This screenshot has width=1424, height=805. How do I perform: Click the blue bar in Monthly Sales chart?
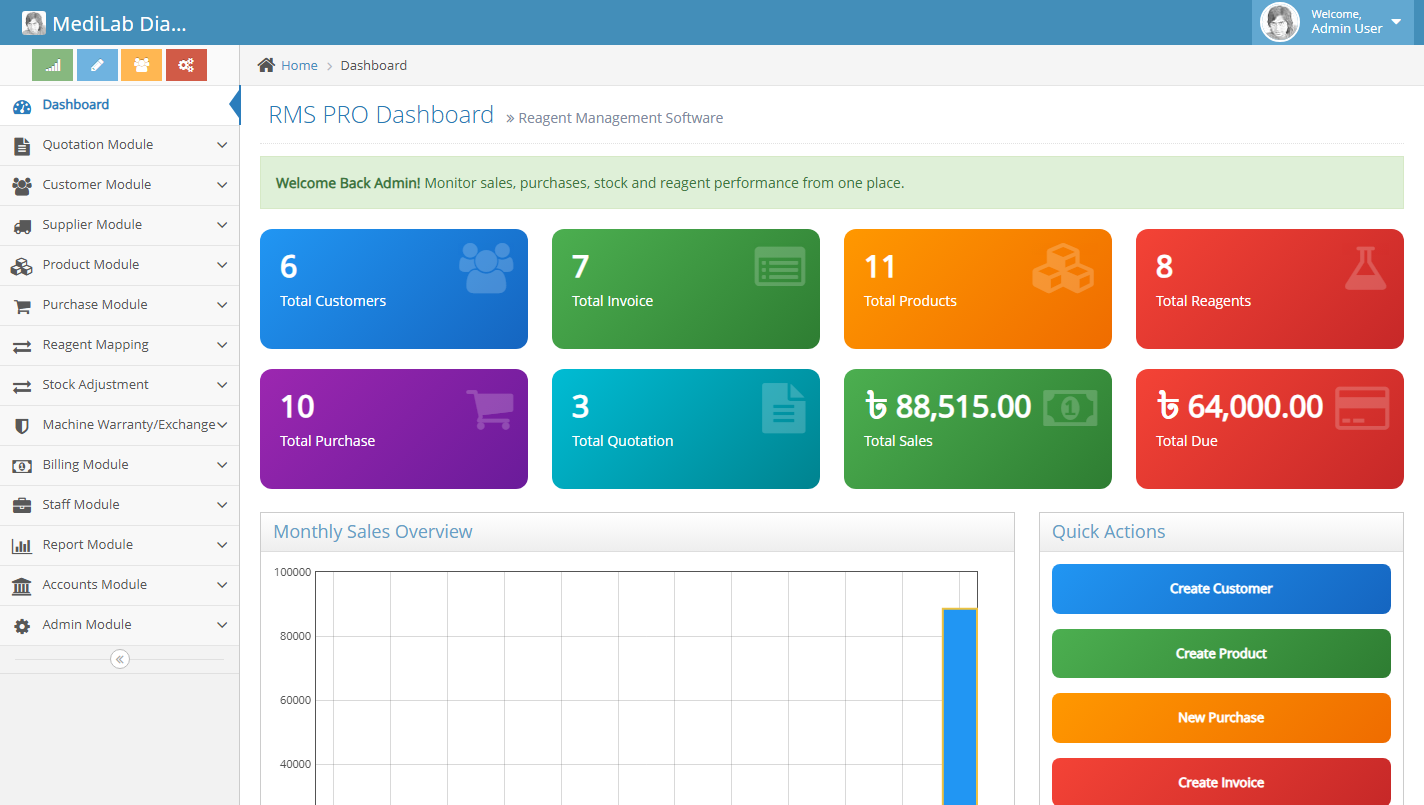(960, 706)
